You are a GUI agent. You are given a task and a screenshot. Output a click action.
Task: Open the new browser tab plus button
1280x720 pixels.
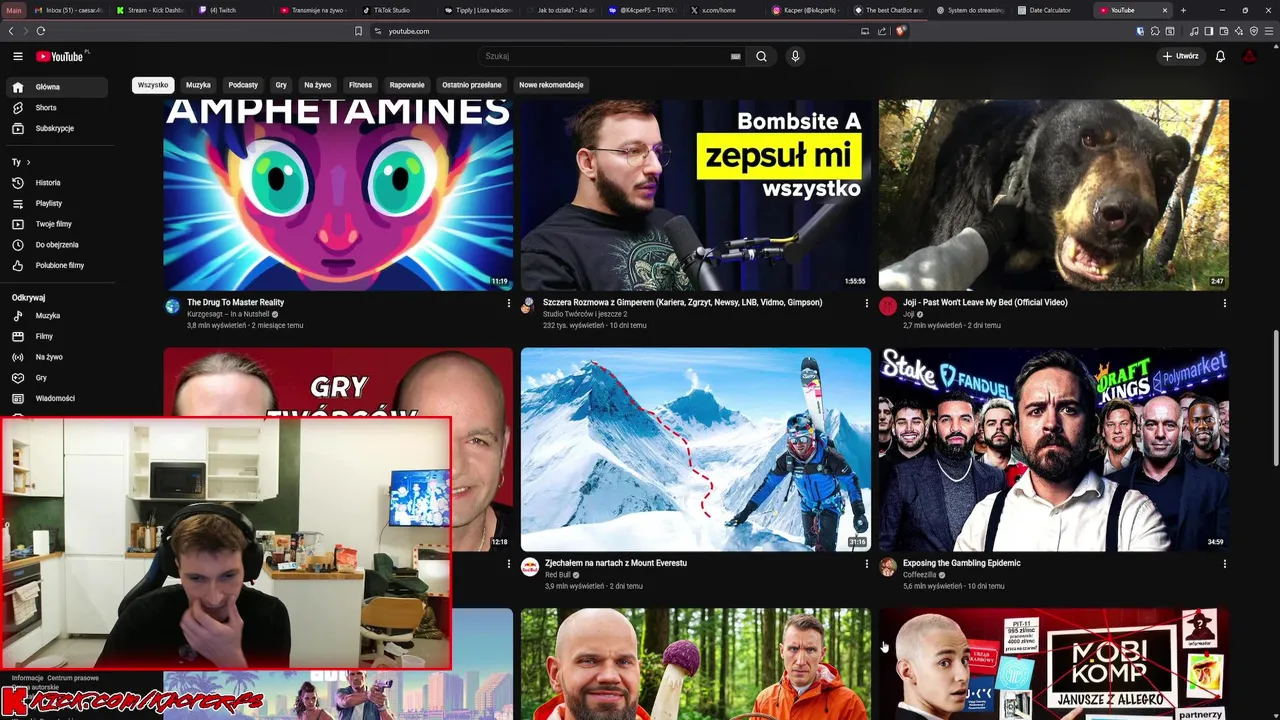[1183, 10]
